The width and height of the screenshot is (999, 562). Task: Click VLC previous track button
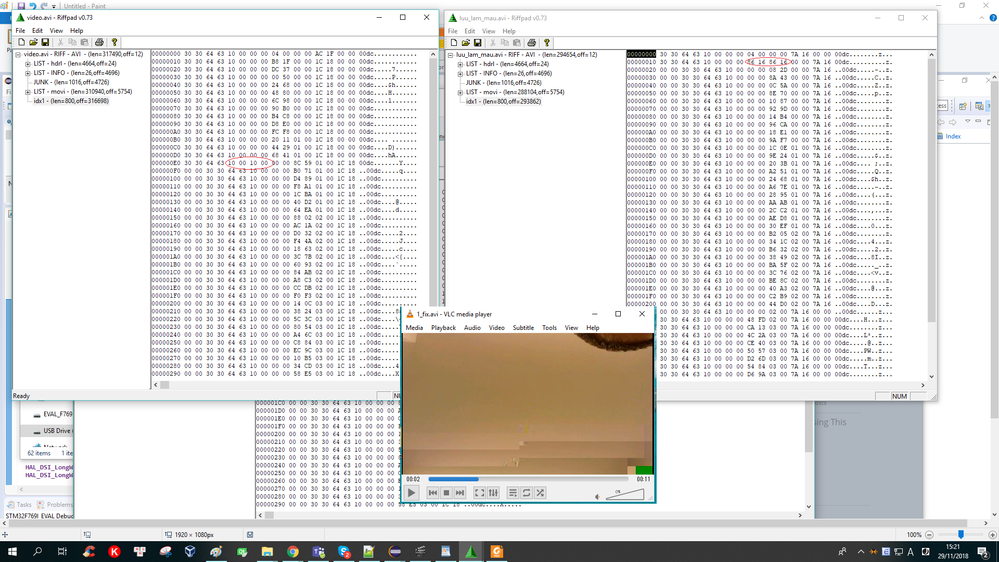tap(433, 493)
